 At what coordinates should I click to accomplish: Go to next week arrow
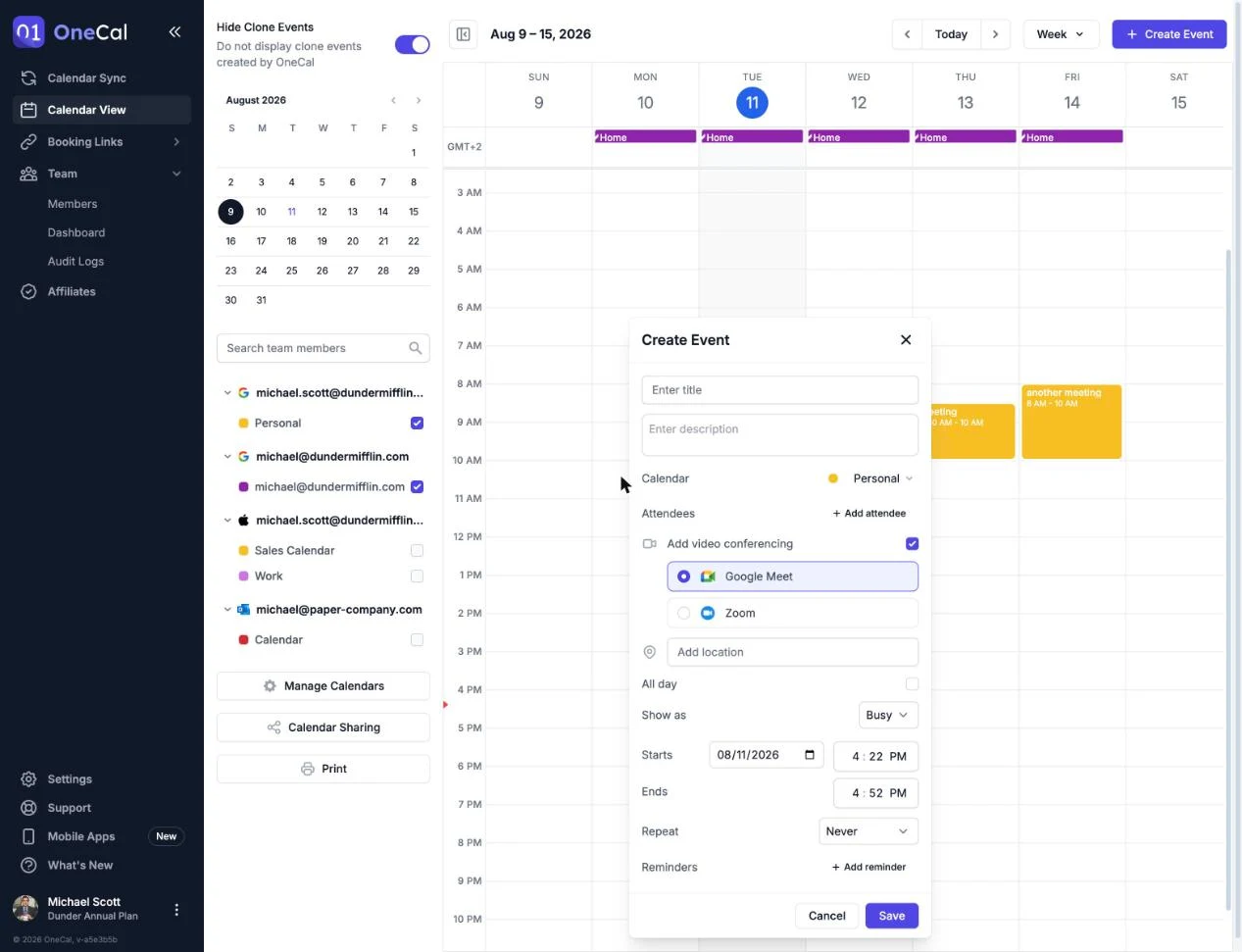(996, 34)
